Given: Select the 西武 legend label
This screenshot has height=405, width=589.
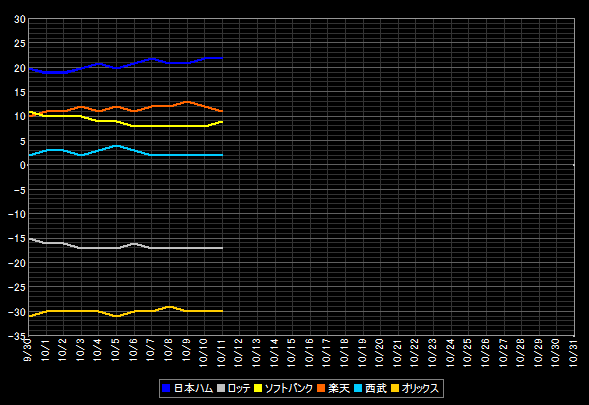Looking at the screenshot, I should 376,388.
